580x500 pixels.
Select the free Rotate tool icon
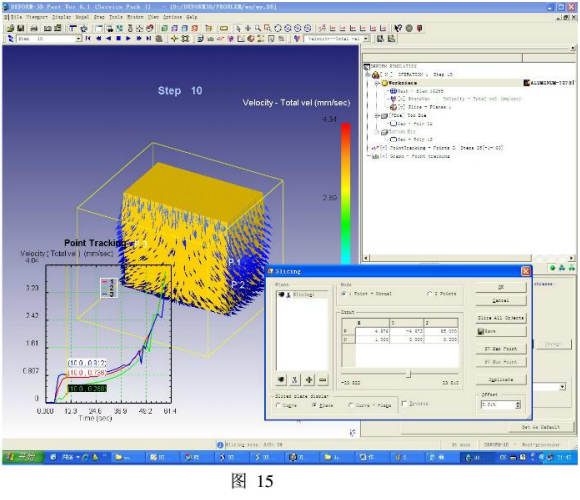click(x=277, y=28)
